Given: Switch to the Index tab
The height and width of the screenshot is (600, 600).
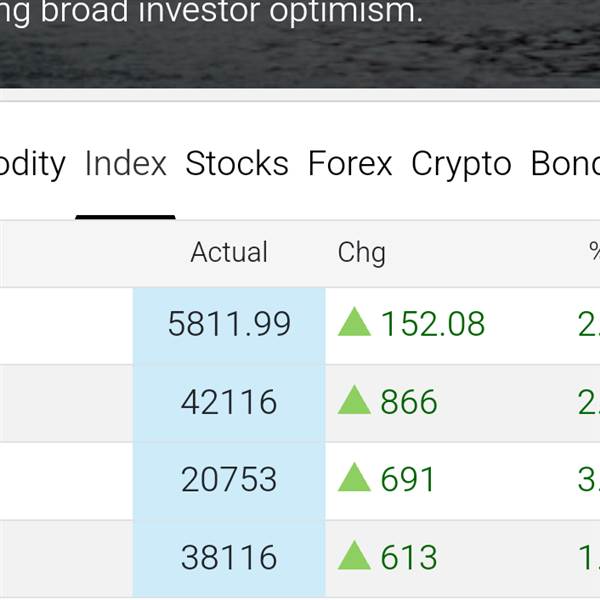Looking at the screenshot, I should (x=126, y=163).
